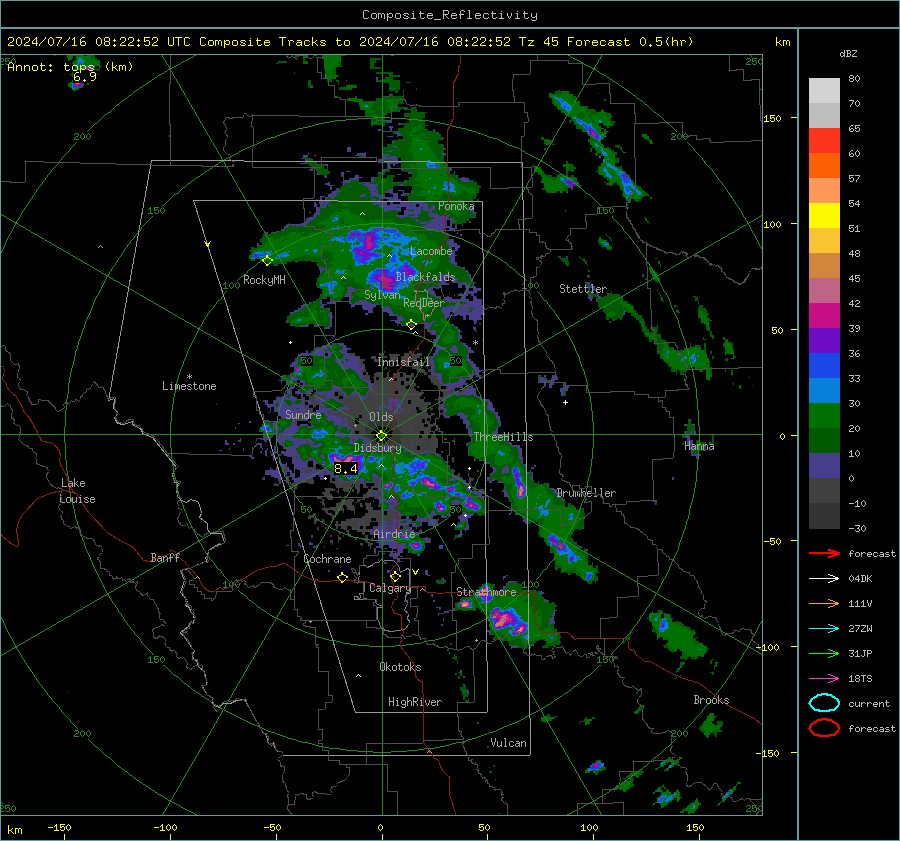Click the white 04DK arrow in legend
Screen dimensions: 900x841
[x=824, y=579]
